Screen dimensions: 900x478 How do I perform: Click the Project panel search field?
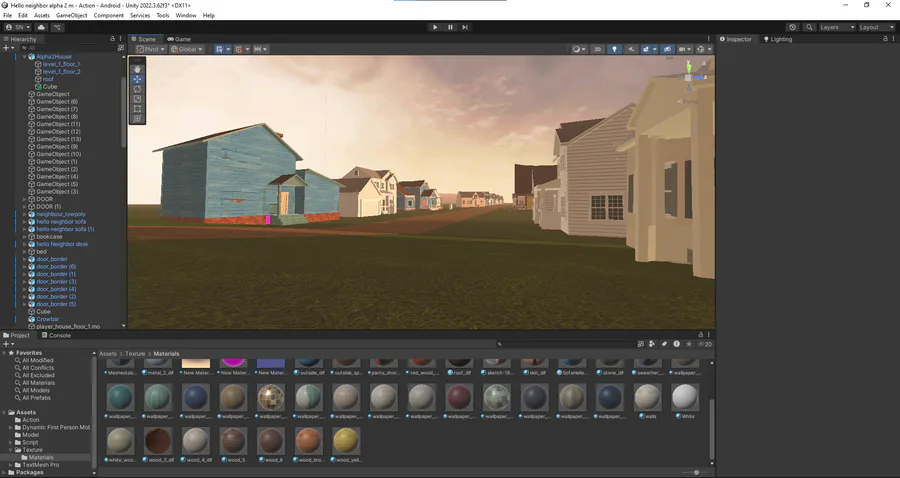pyautogui.click(x=565, y=344)
